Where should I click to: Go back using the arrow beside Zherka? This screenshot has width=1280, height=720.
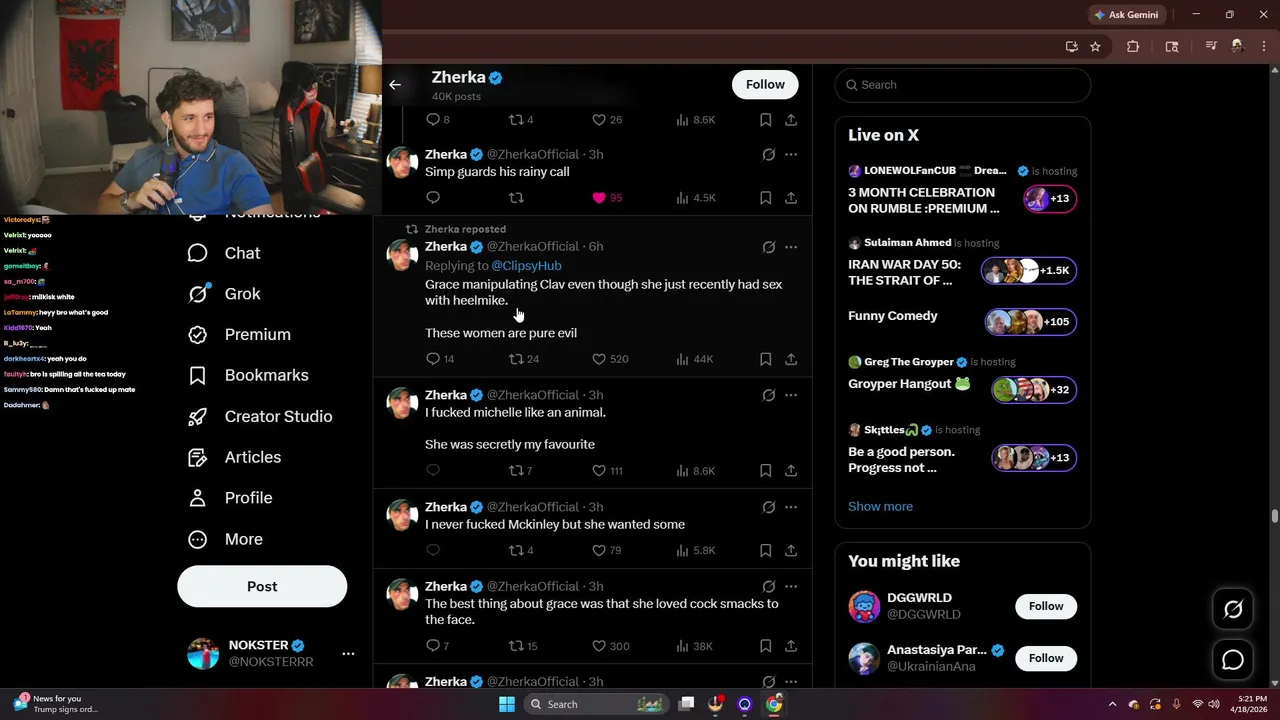[395, 85]
